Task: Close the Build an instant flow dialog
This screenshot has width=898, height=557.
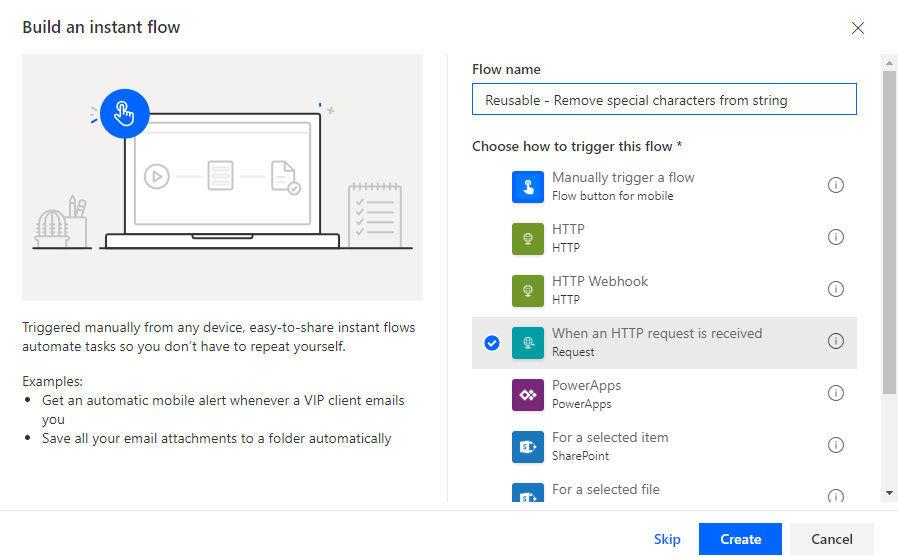Action: coord(857,28)
